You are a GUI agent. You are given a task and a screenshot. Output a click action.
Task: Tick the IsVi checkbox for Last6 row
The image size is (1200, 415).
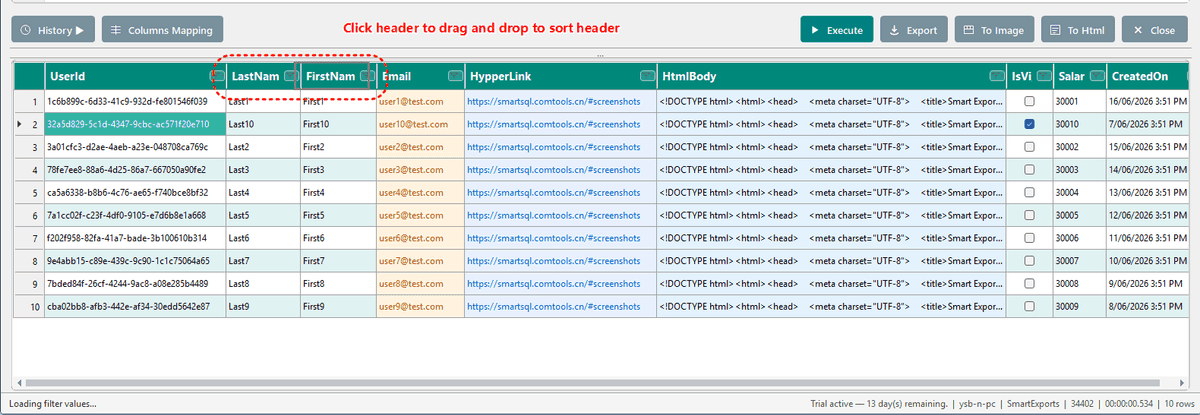(1030, 238)
